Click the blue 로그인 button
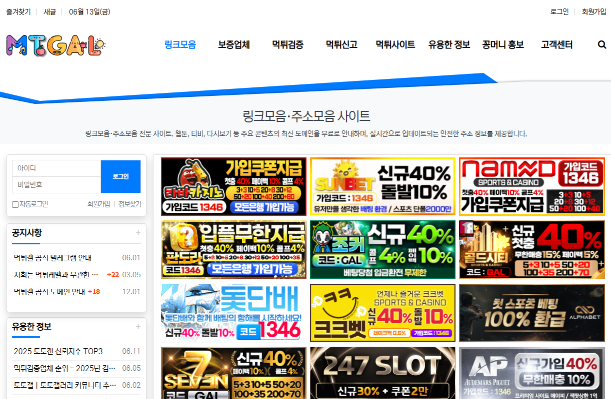Viewport: 611px width, 399px height. (121, 177)
